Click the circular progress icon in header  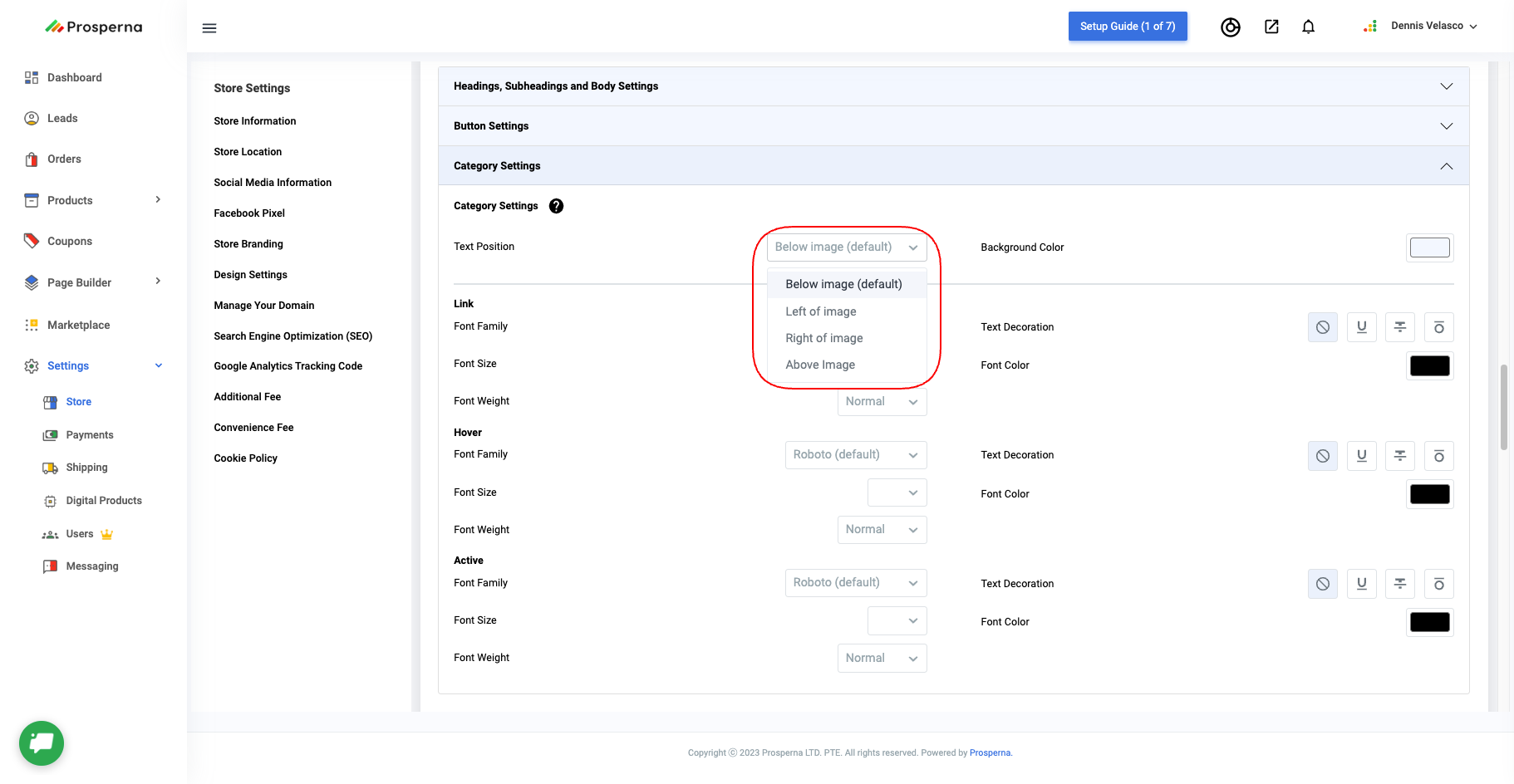tap(1230, 27)
